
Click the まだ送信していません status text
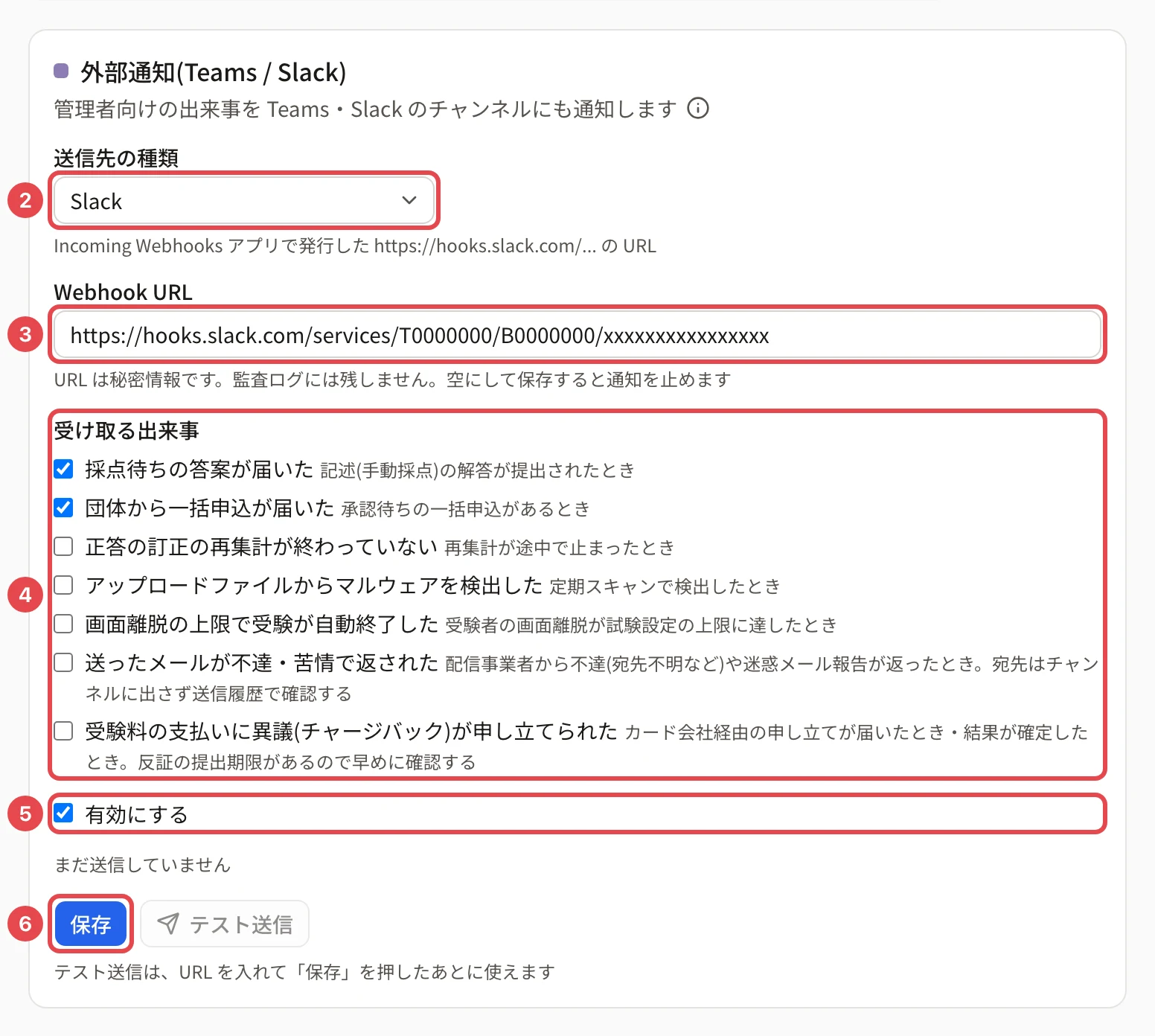tap(143, 865)
